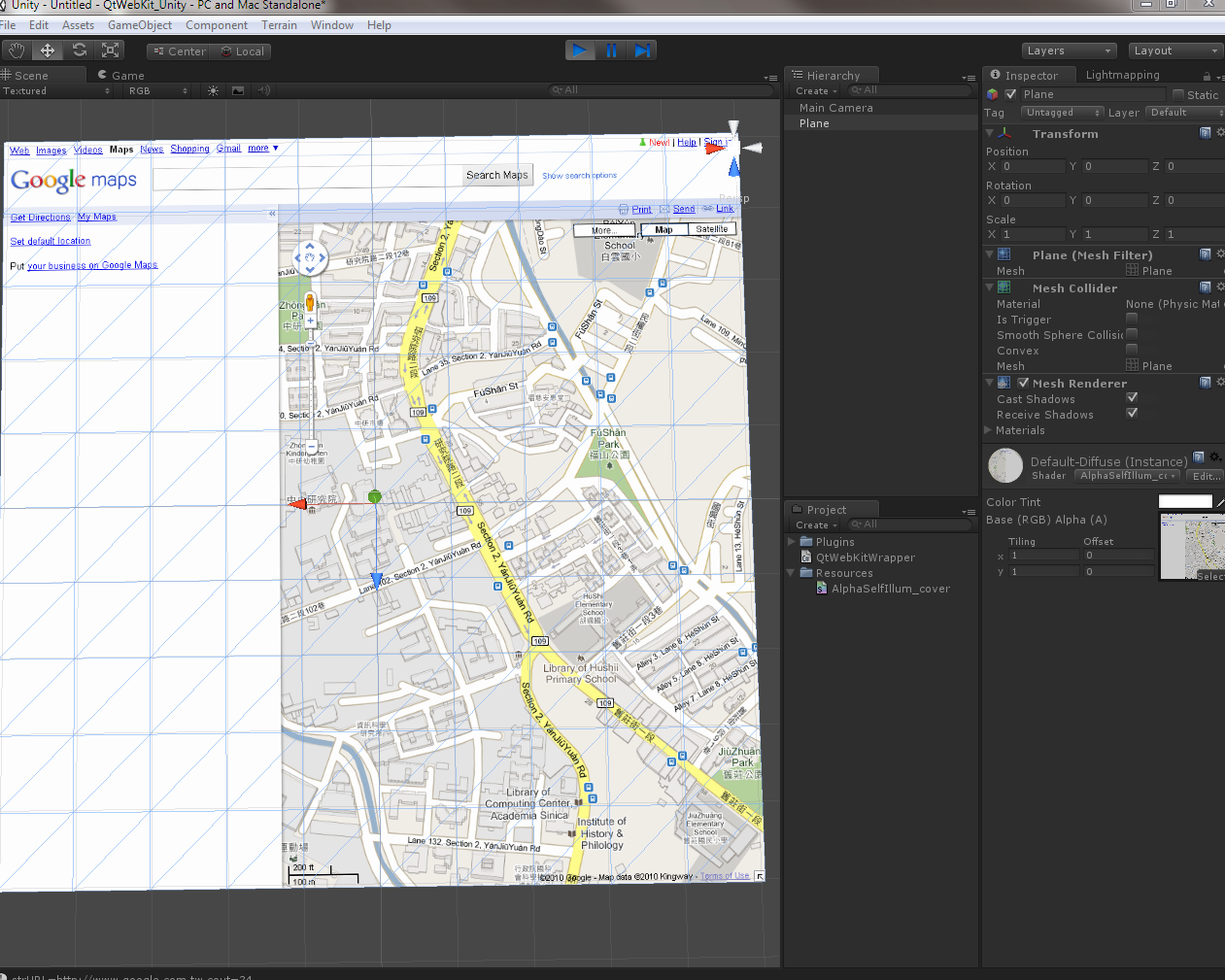Image resolution: width=1225 pixels, height=980 pixels.
Task: Open Default-Diffuse material help icon
Action: click(1199, 457)
